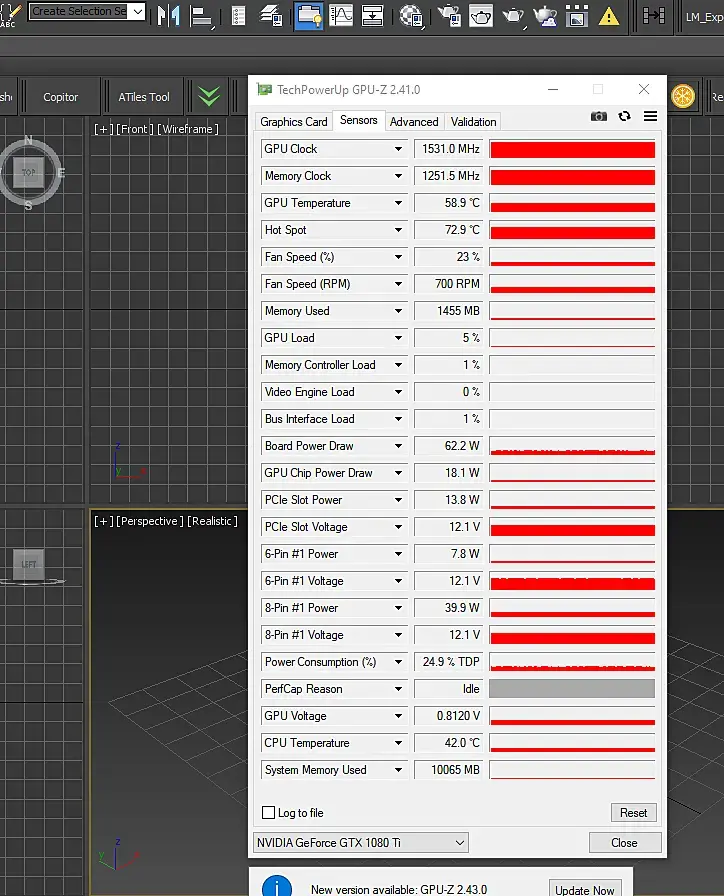Open the [Realistic] viewport shading menu
Screen dimensions: 724x896
(212, 521)
